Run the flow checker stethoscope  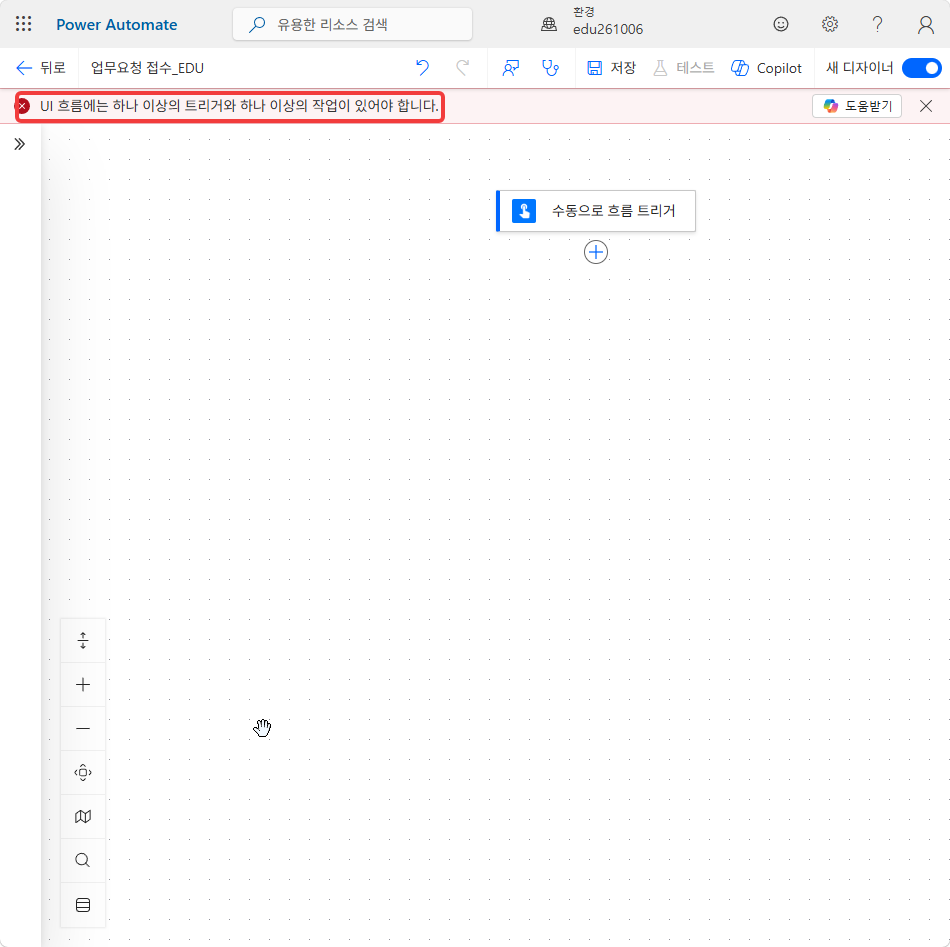(x=550, y=68)
